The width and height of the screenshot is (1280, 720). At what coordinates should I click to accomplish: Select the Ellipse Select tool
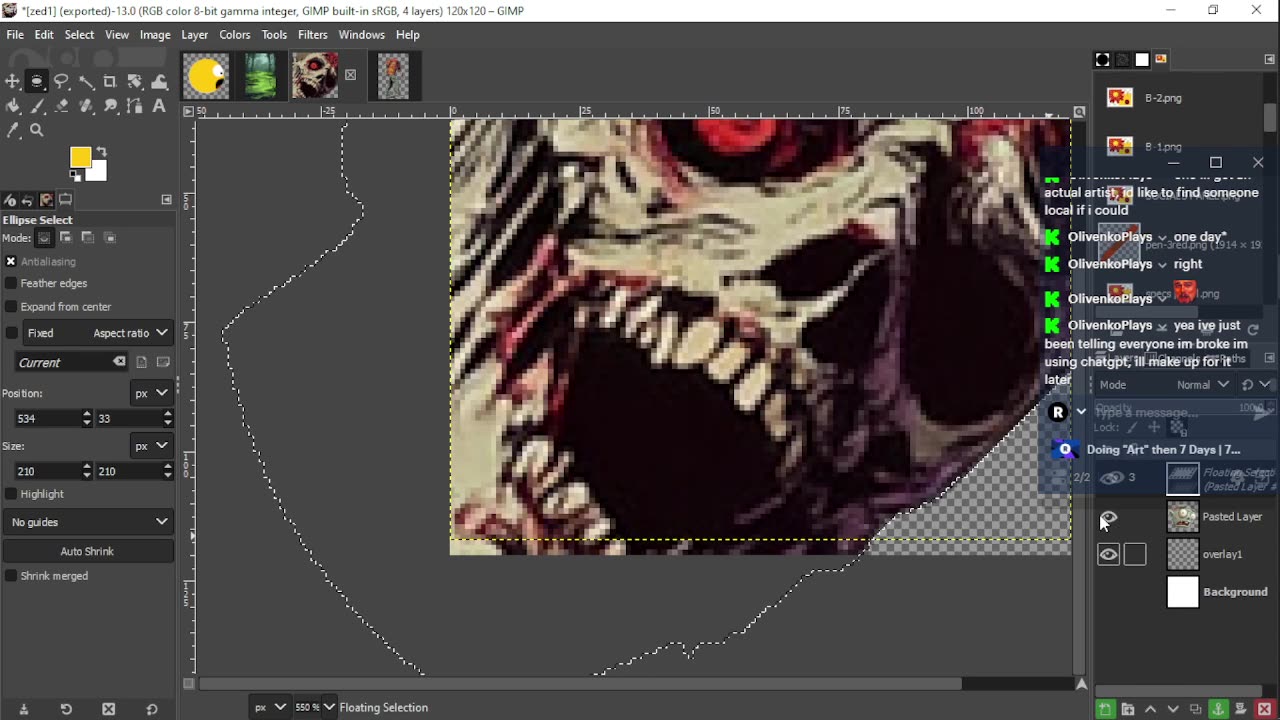click(37, 82)
